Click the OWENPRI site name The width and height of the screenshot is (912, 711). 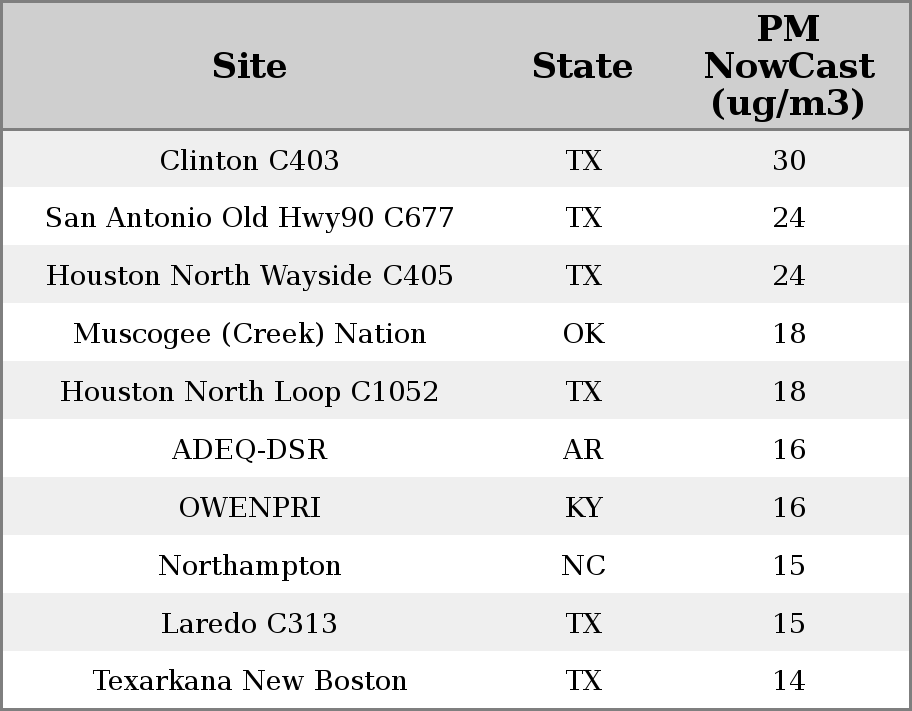(249, 508)
